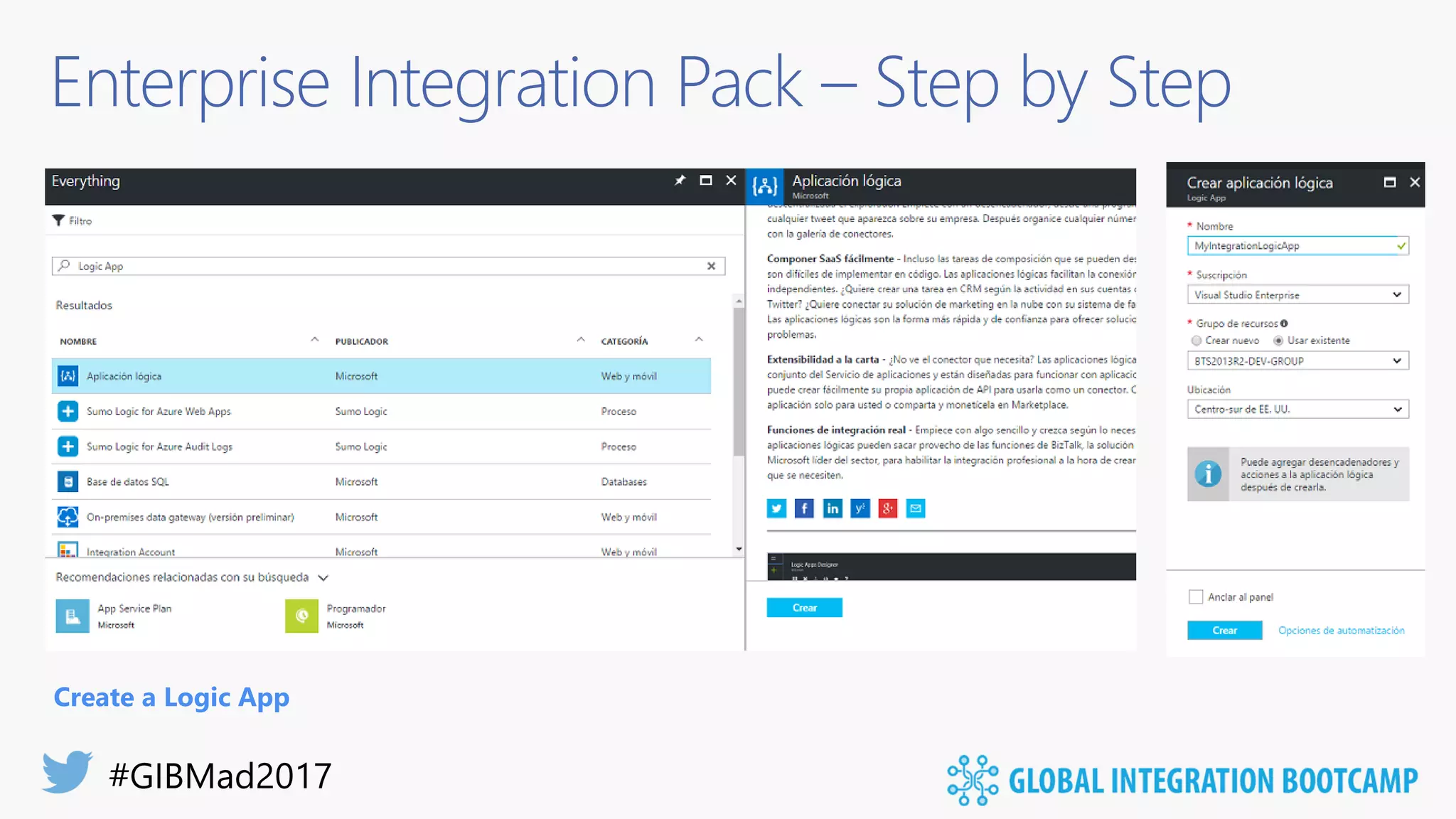Select Crear nuevo radio button
Screen dimensions: 1456x819
click(1197, 341)
